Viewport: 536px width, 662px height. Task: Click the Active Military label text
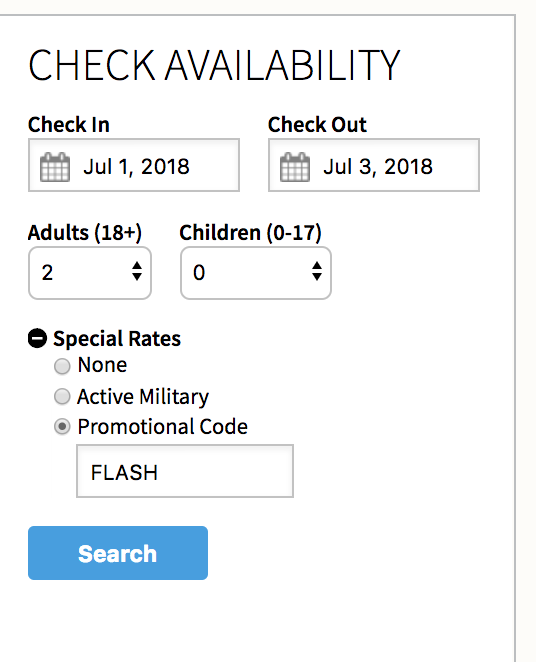[143, 397]
